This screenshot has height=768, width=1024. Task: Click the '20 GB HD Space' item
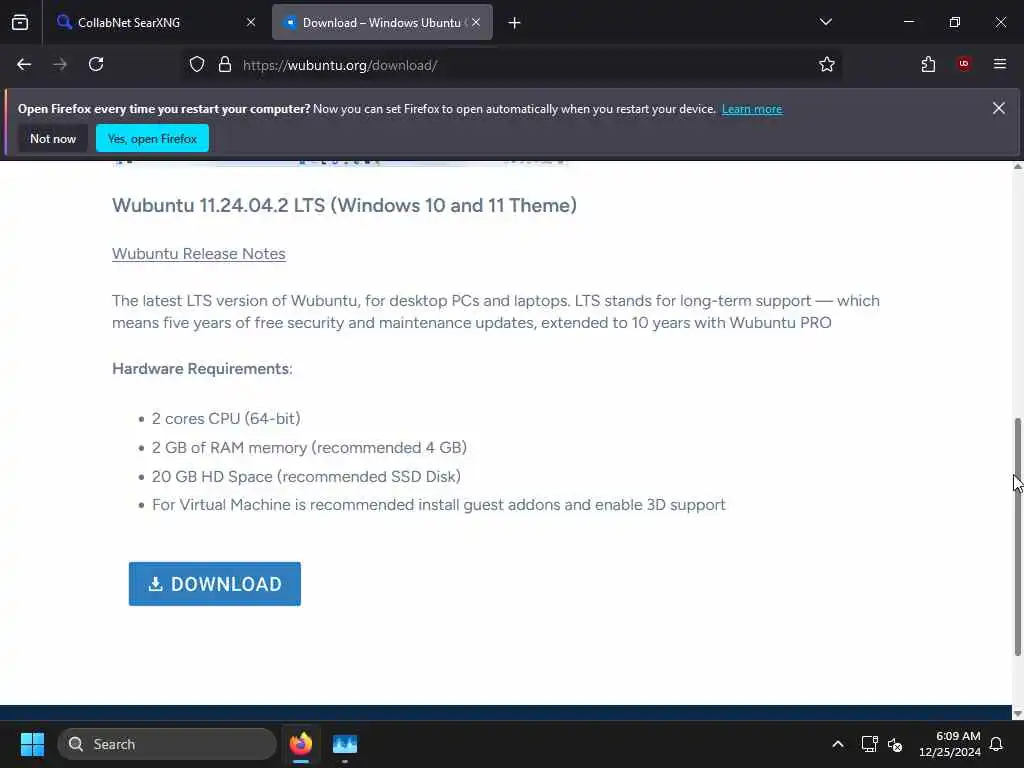(306, 476)
